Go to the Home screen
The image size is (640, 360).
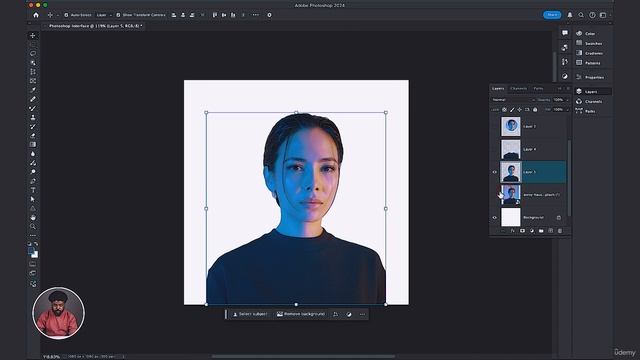(36, 15)
